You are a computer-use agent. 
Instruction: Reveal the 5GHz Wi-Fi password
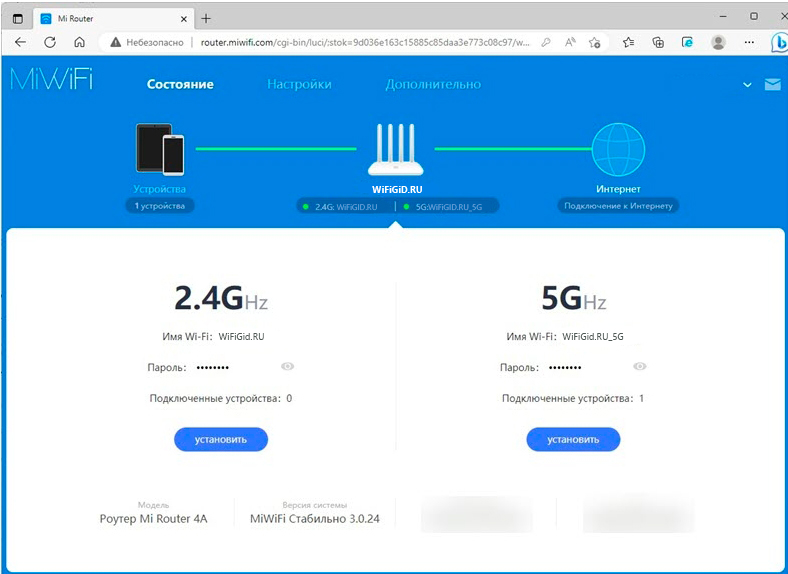tap(640, 366)
